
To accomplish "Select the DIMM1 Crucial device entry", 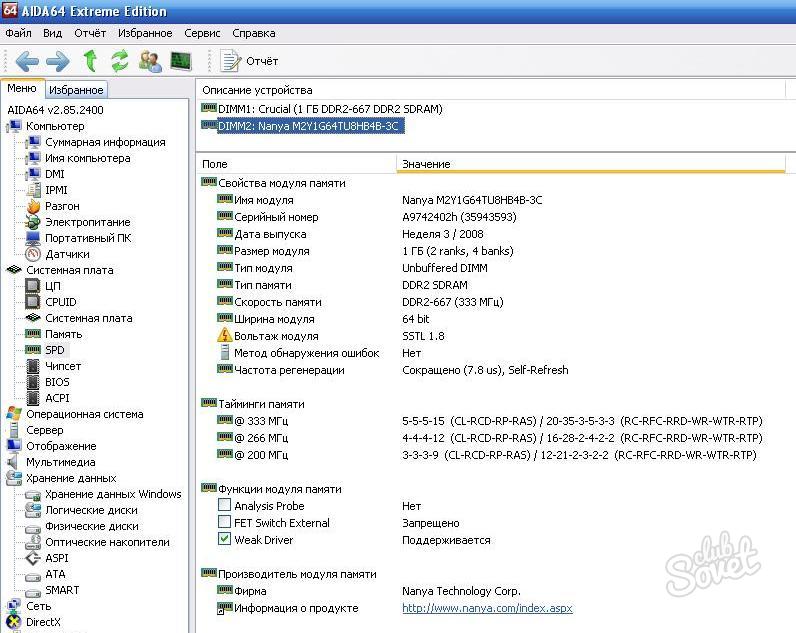I will pyautogui.click(x=330, y=109).
